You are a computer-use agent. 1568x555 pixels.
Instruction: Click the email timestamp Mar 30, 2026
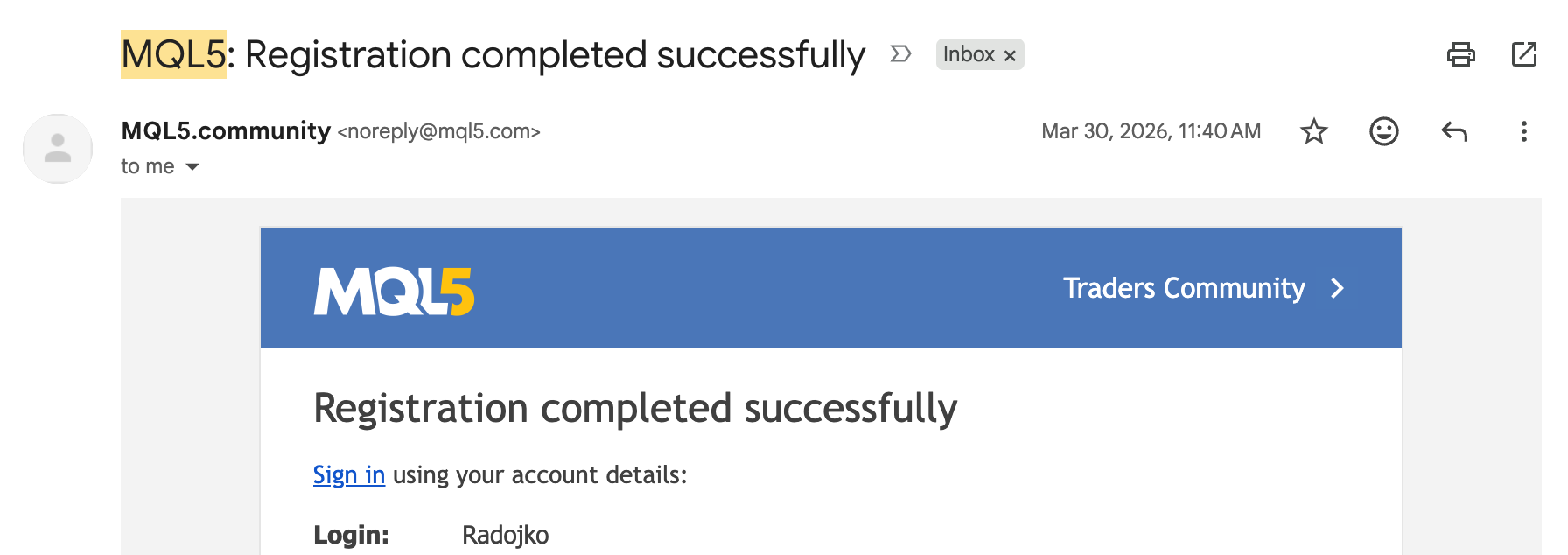click(x=1150, y=131)
